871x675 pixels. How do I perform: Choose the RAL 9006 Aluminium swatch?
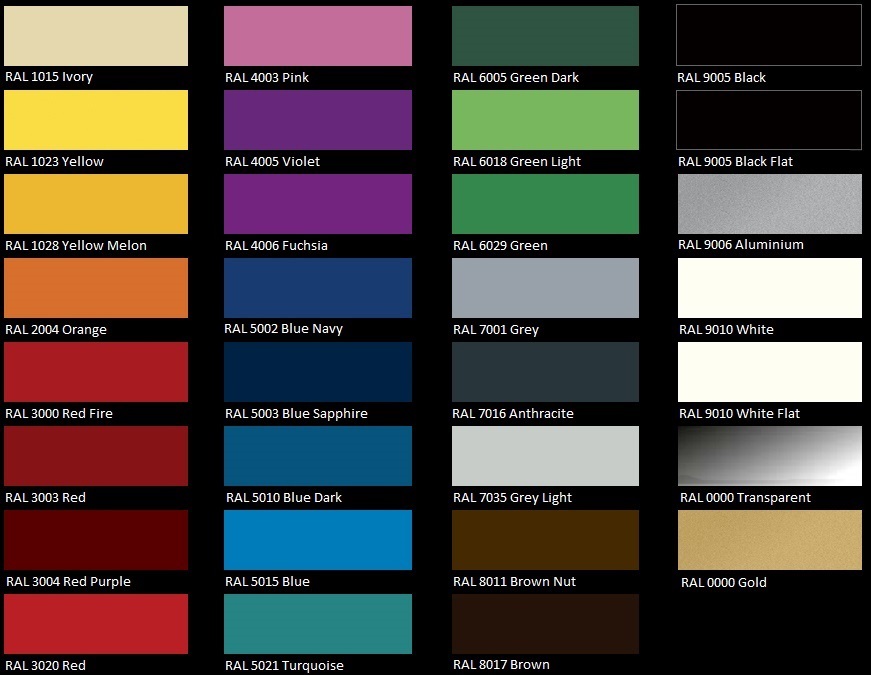pos(769,204)
